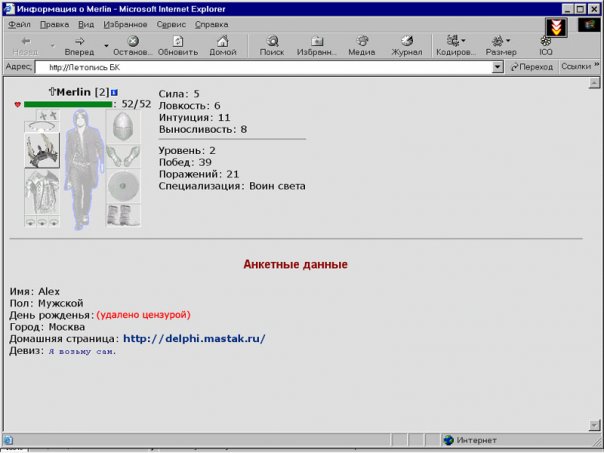Open the Избранное menu
604x453 pixels.
coord(125,24)
